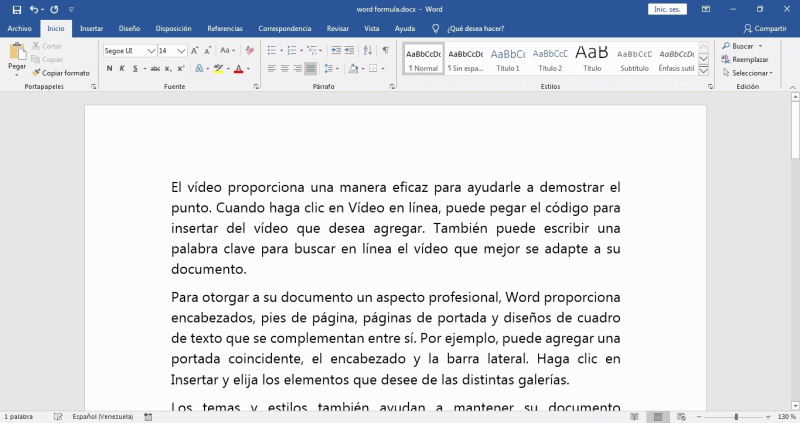Align text to the left
Viewport: 800px width, 423px height.
click(271, 68)
